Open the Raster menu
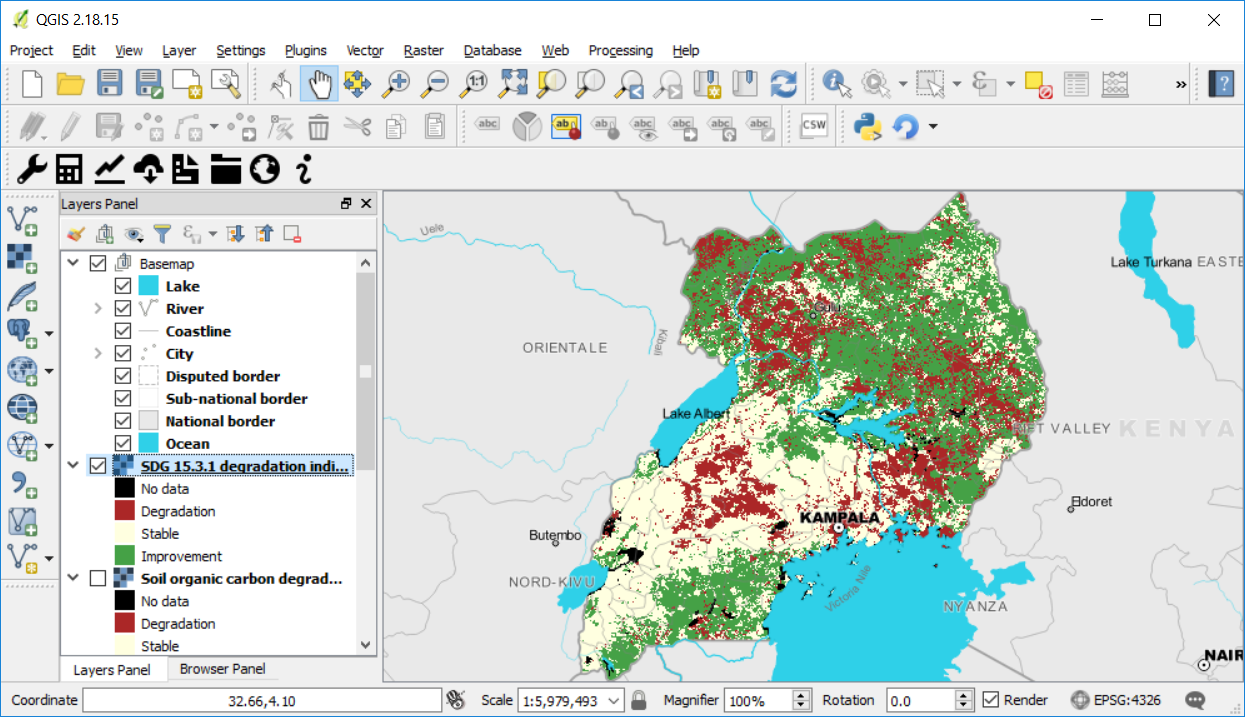 423,50
